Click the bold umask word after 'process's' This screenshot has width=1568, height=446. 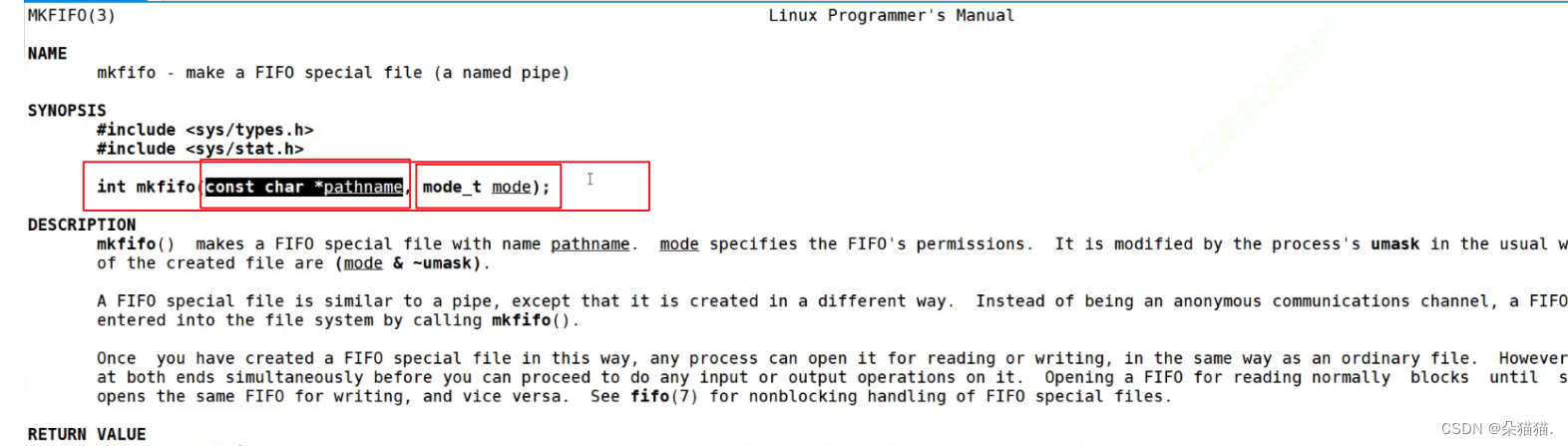(1394, 244)
